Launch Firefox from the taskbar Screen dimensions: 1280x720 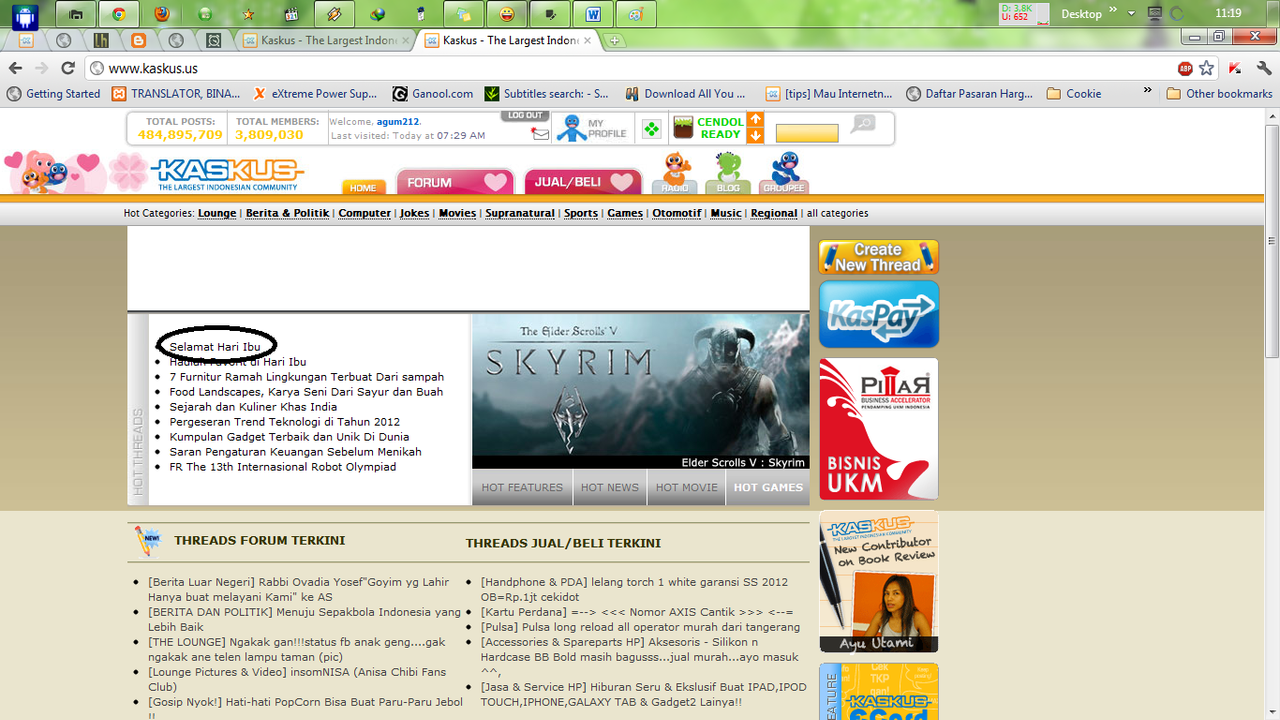[161, 14]
